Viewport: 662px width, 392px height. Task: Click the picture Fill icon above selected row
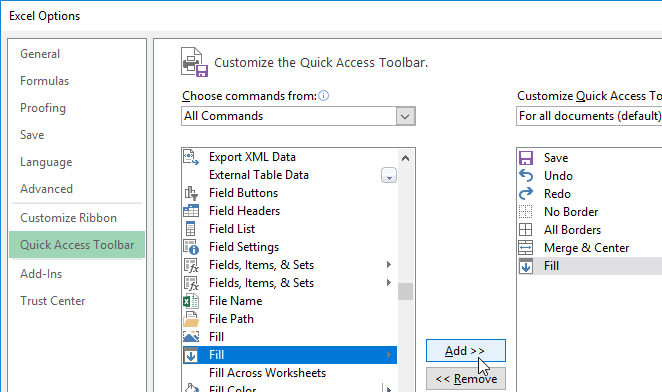click(191, 337)
